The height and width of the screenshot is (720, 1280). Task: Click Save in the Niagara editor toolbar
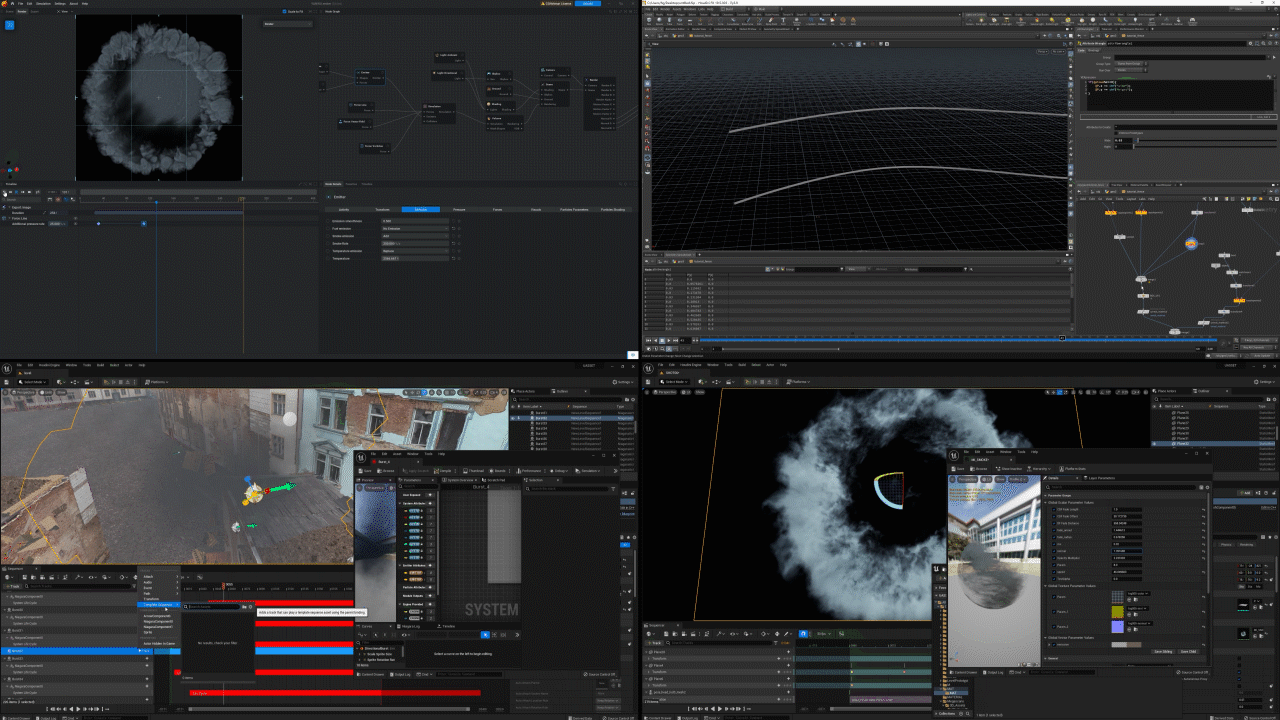coord(367,470)
